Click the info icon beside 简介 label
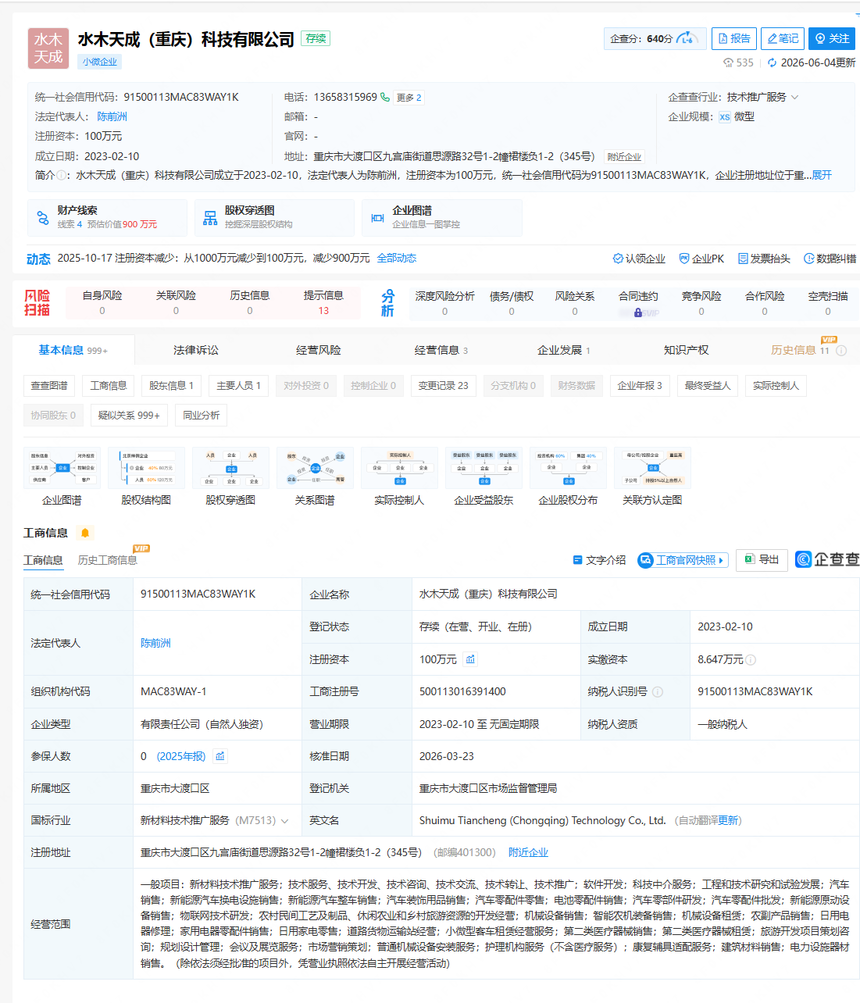This screenshot has height=1003, width=860. tap(61, 175)
